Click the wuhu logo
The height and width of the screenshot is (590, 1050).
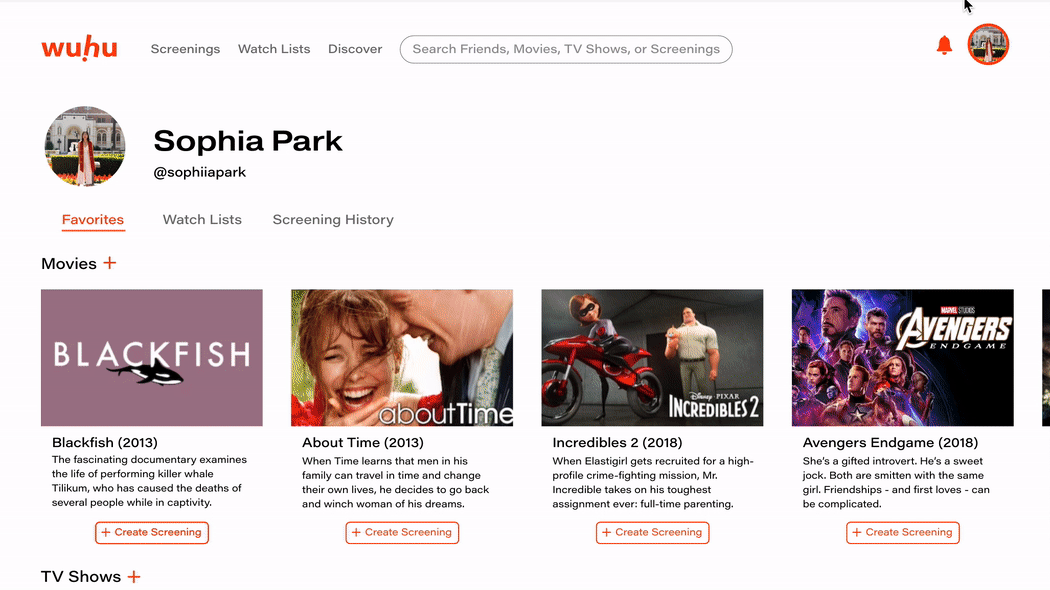[x=79, y=48]
